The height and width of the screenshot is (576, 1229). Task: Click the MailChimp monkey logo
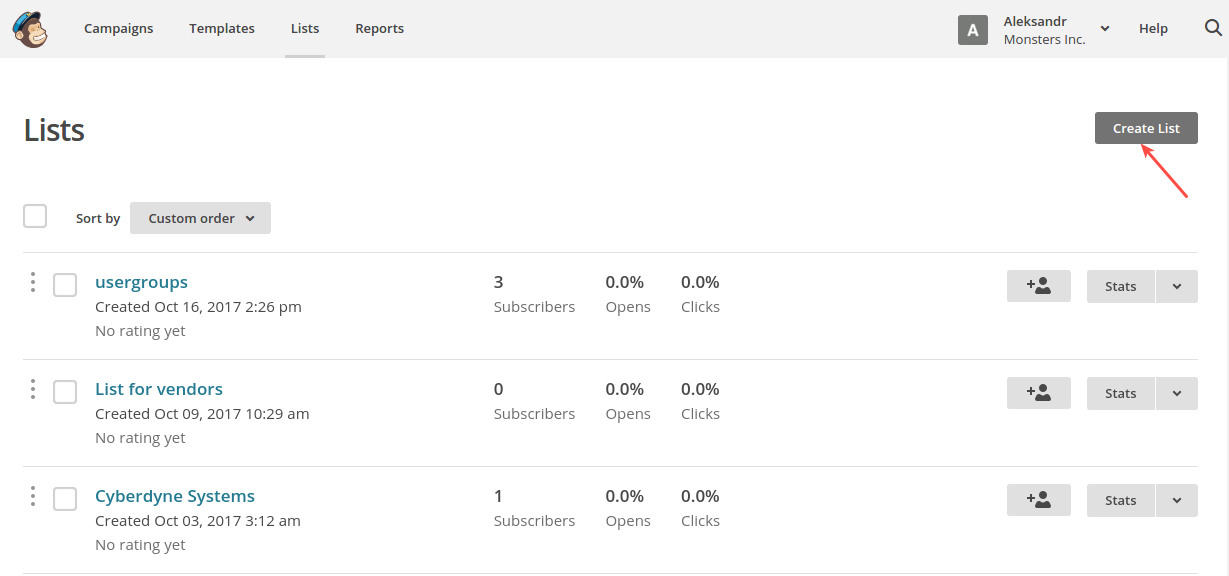(x=31, y=29)
